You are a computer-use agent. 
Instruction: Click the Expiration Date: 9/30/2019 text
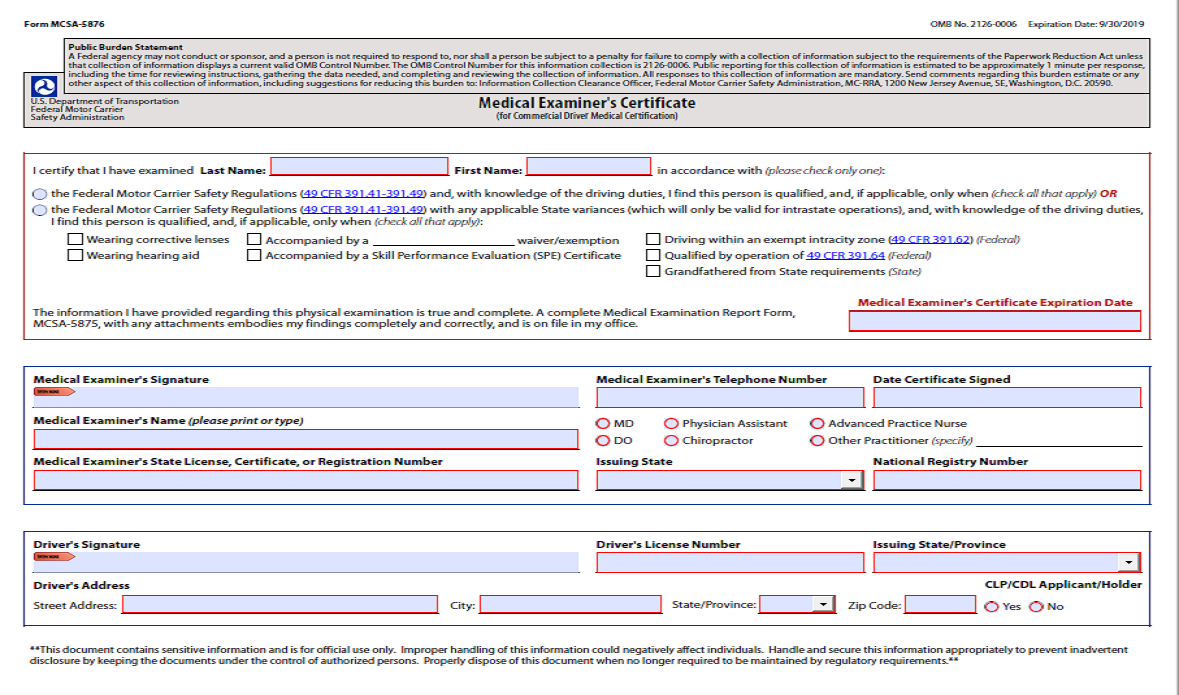tap(1086, 24)
